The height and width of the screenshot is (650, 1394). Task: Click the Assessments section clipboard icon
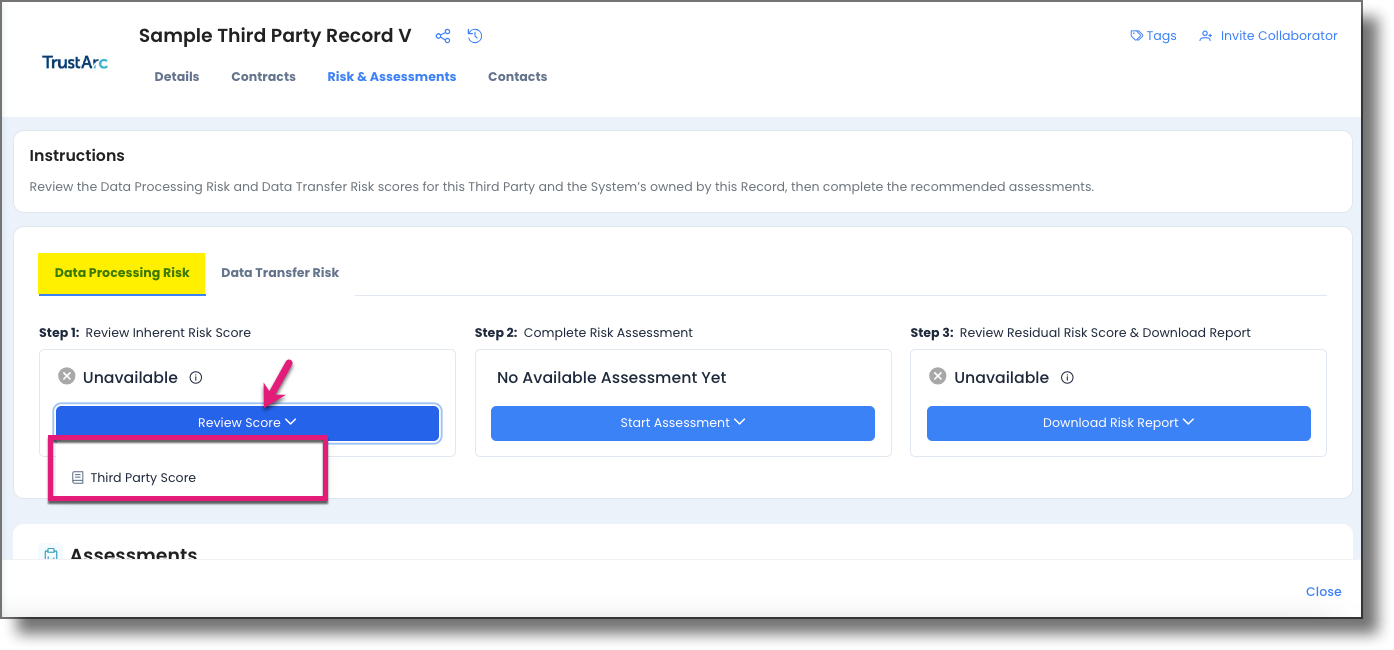click(x=50, y=555)
